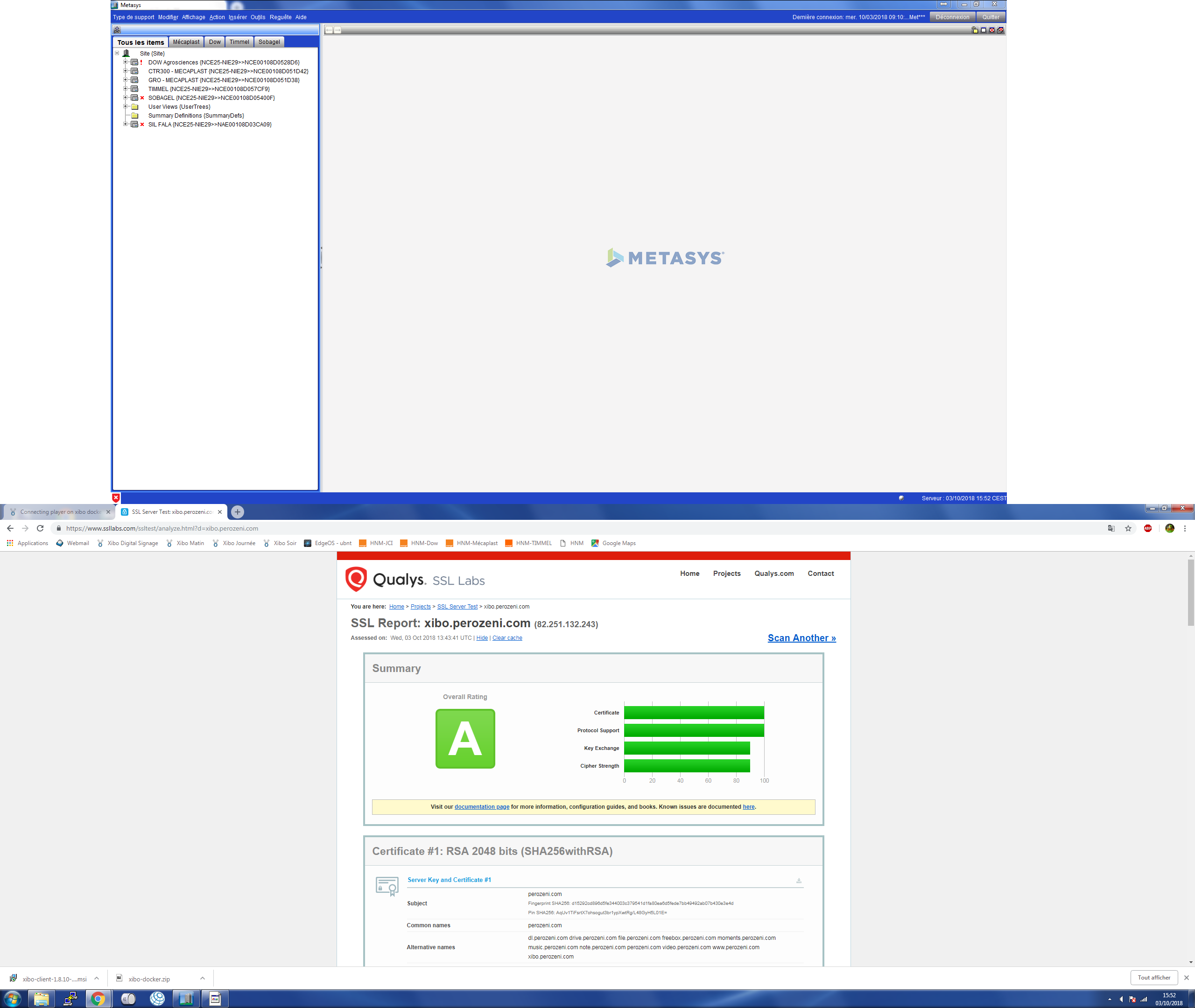Open Windows Start menu
Screen dimensions: 1195x1008
point(13,998)
